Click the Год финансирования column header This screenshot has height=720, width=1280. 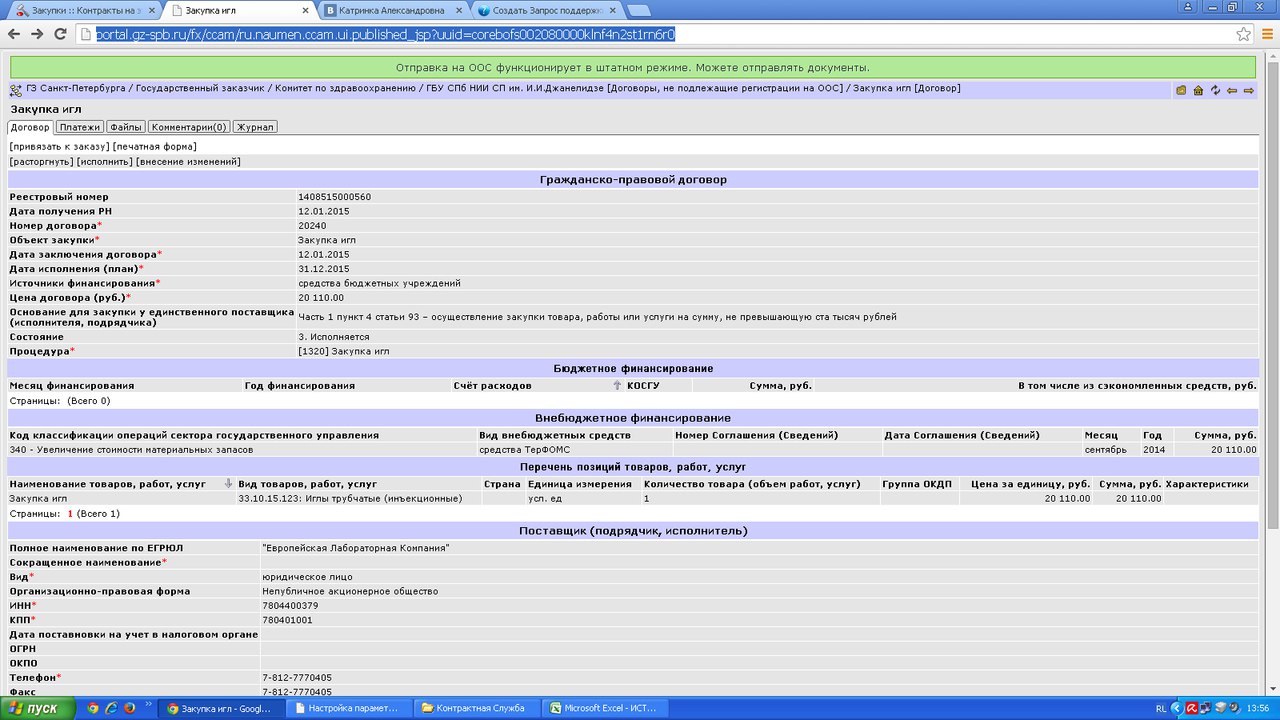pyautogui.click(x=300, y=385)
